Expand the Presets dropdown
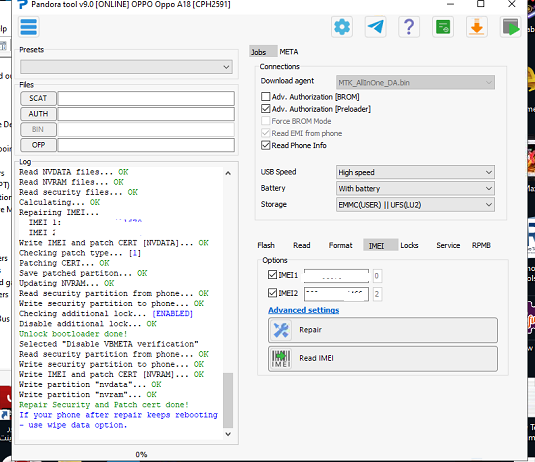Screen dimensions: 535x462 (127, 67)
